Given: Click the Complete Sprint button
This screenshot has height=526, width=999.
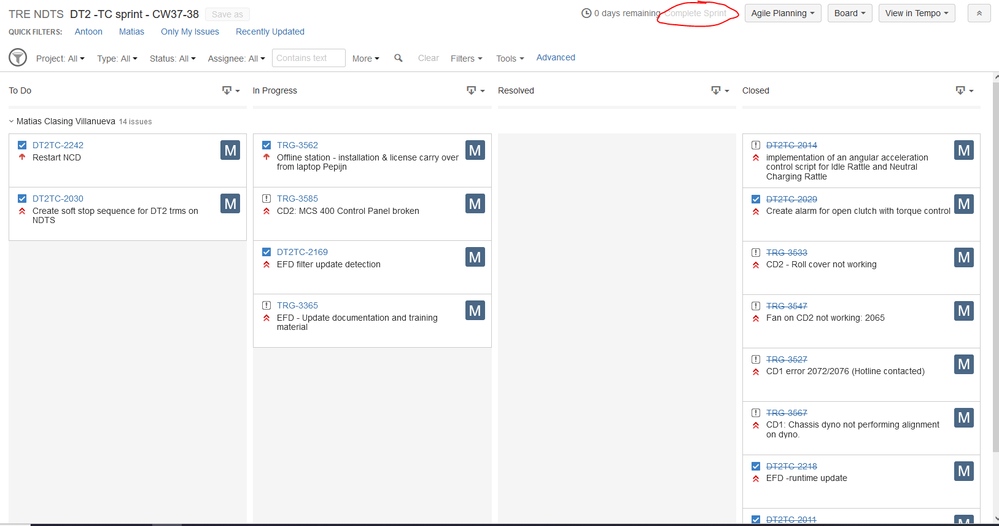Looking at the screenshot, I should pos(696,13).
